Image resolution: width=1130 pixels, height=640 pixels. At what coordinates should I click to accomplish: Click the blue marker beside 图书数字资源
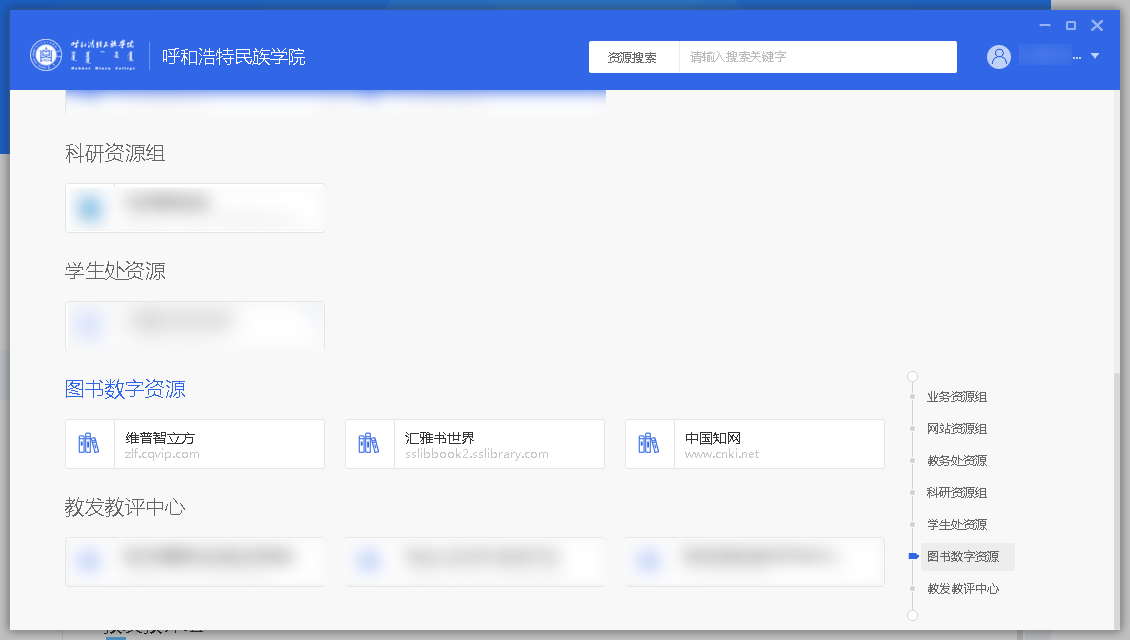913,556
